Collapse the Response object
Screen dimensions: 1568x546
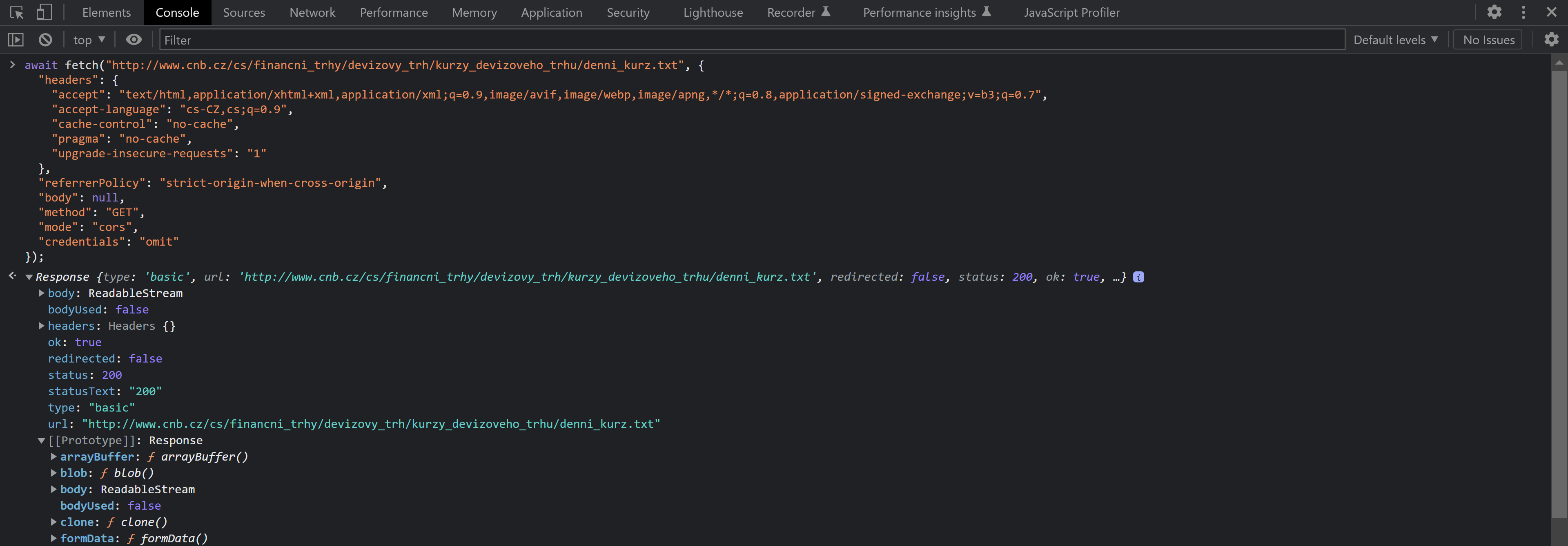[x=29, y=276]
